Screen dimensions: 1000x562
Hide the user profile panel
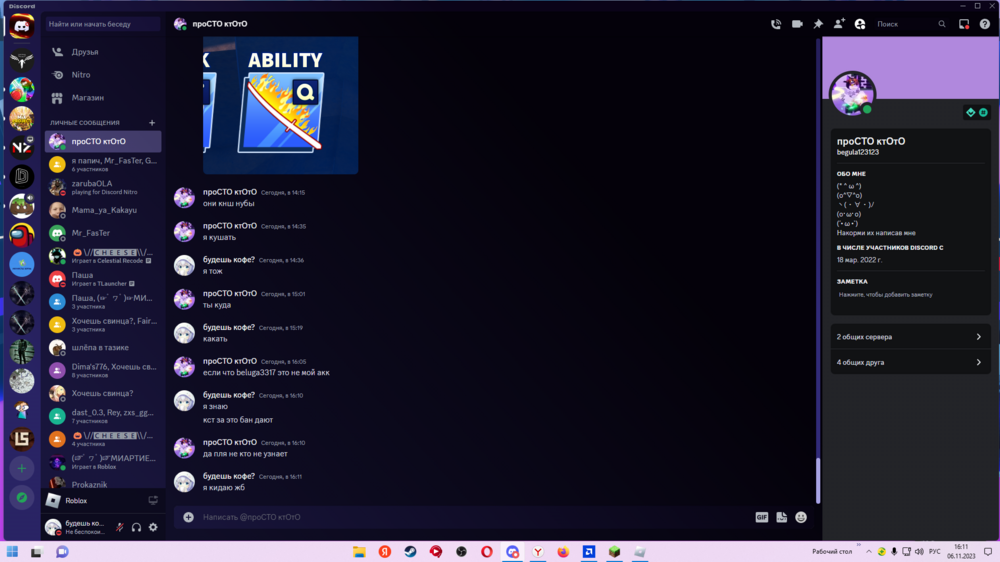pyautogui.click(x=860, y=24)
